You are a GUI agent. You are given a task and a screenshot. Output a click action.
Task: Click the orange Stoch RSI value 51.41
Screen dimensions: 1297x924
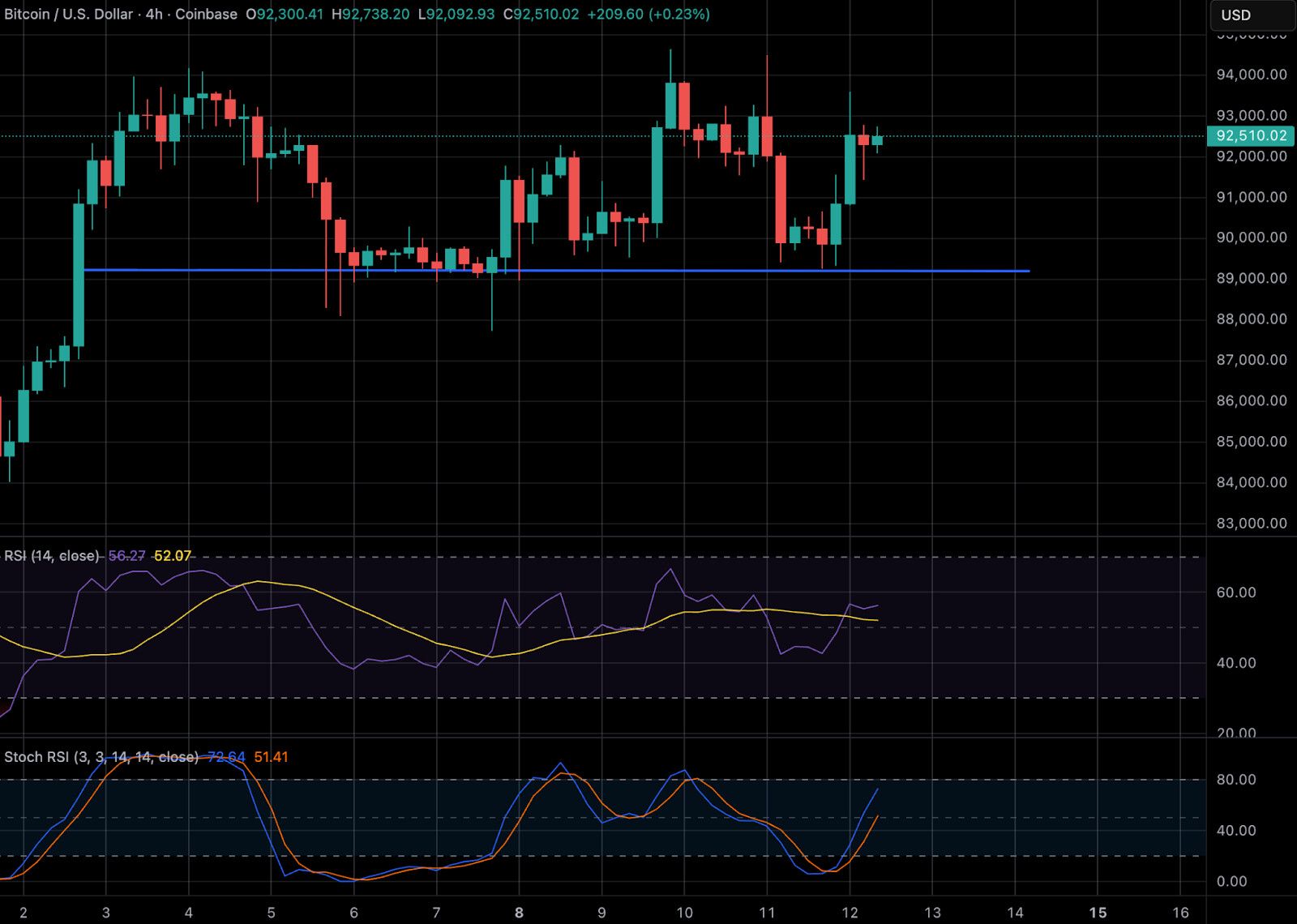270,757
